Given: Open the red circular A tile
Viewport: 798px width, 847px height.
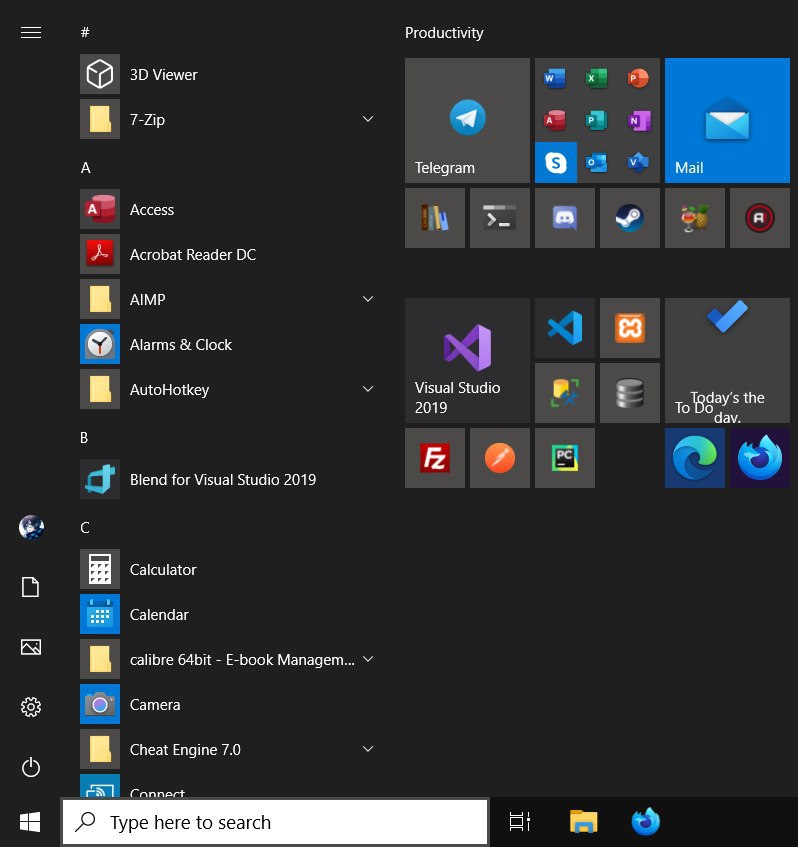Looking at the screenshot, I should (x=760, y=218).
